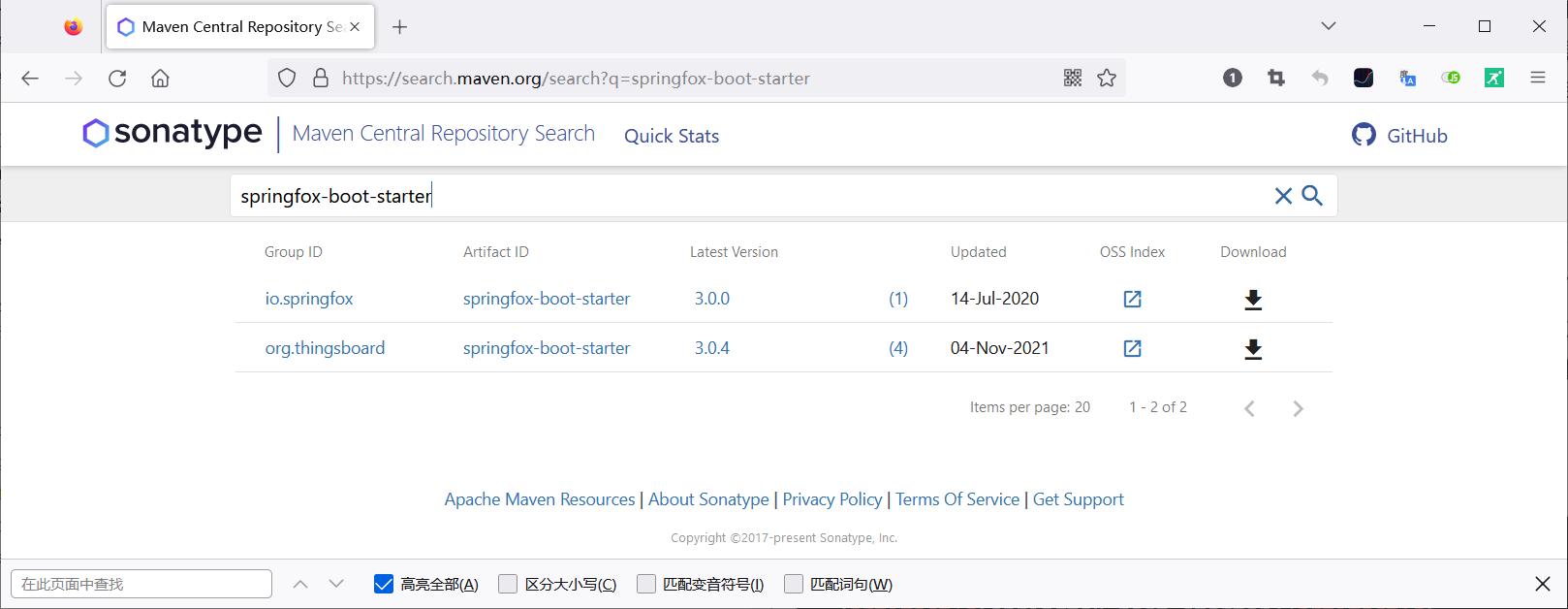This screenshot has width=1568, height=609.
Task: Select the Maven Central Repository Search tab
Action: [x=233, y=27]
